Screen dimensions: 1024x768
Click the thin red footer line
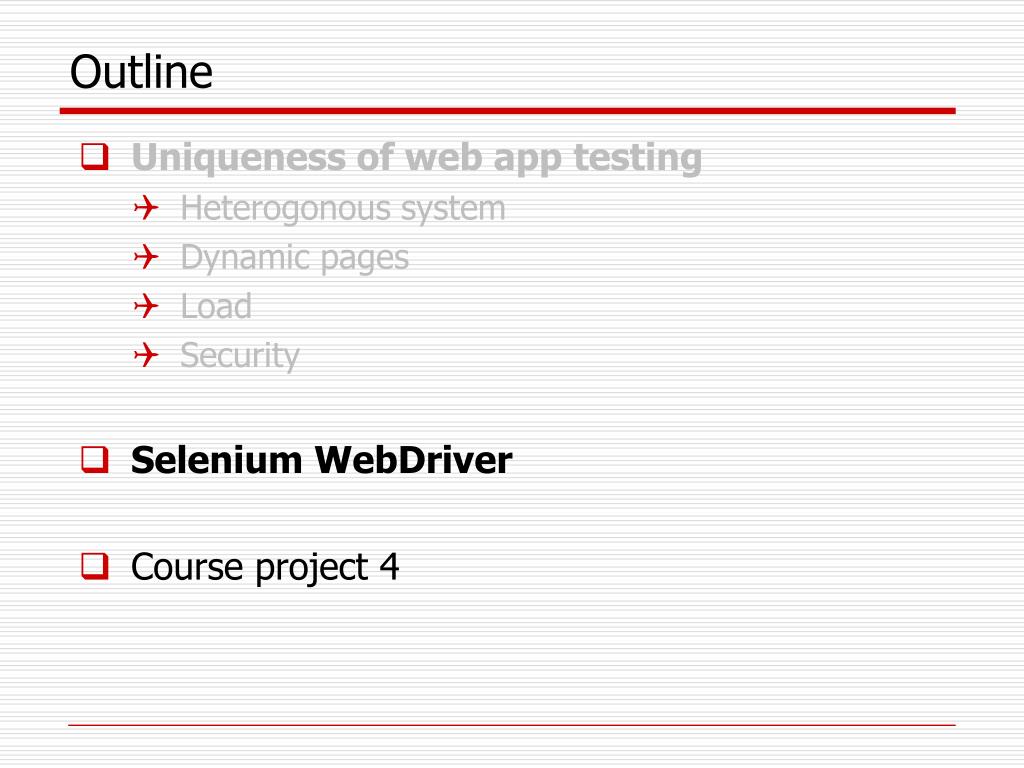point(511,725)
